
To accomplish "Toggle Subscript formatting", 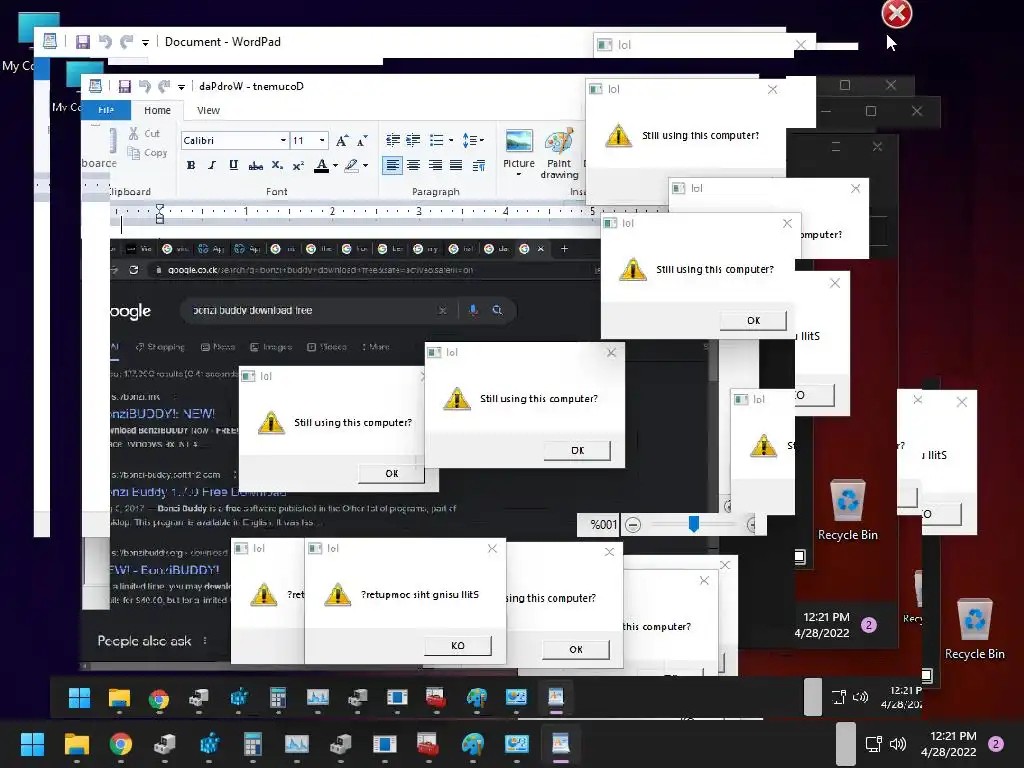I will pos(277,165).
